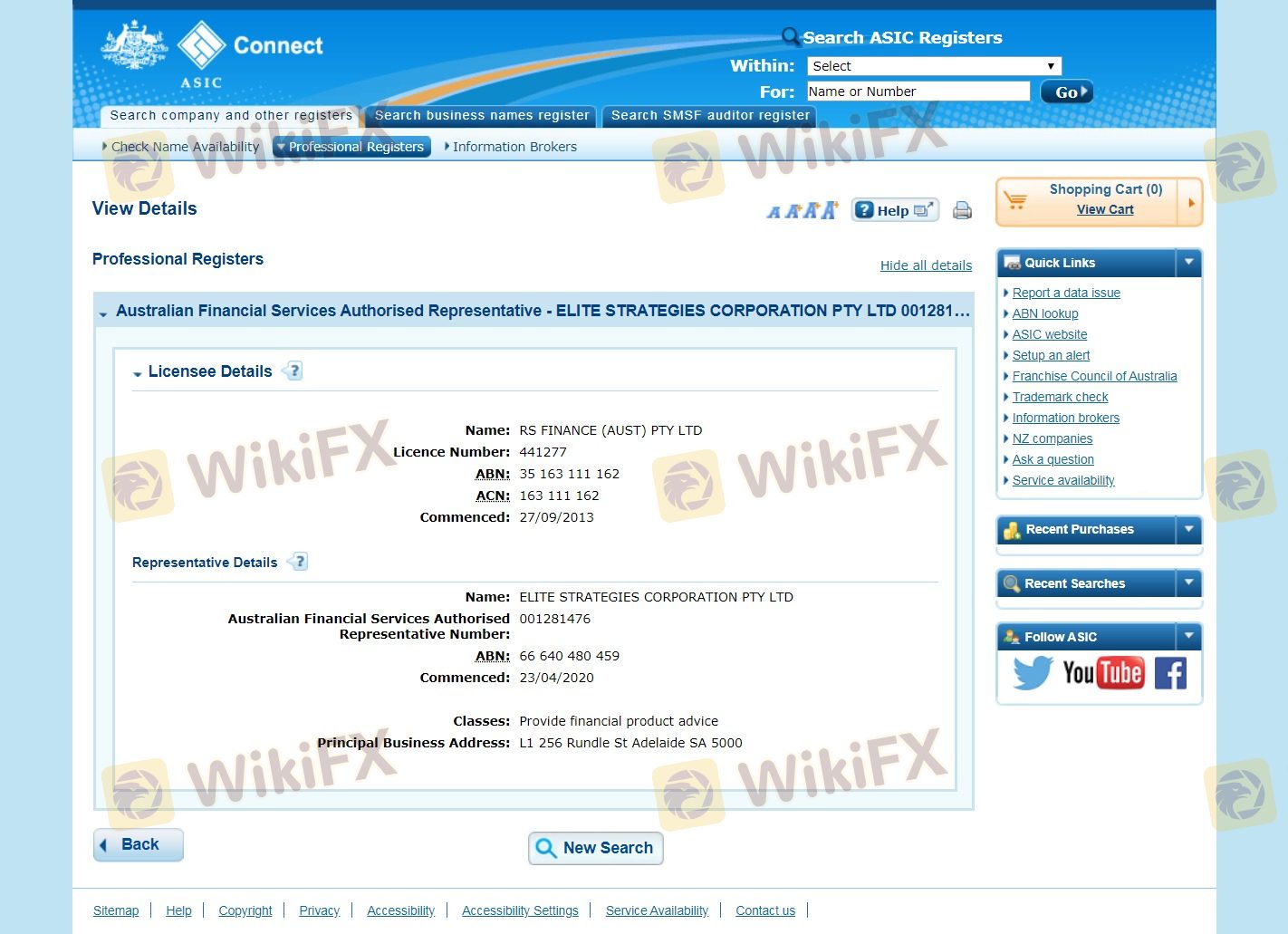Open Service availability quick link

click(1063, 480)
